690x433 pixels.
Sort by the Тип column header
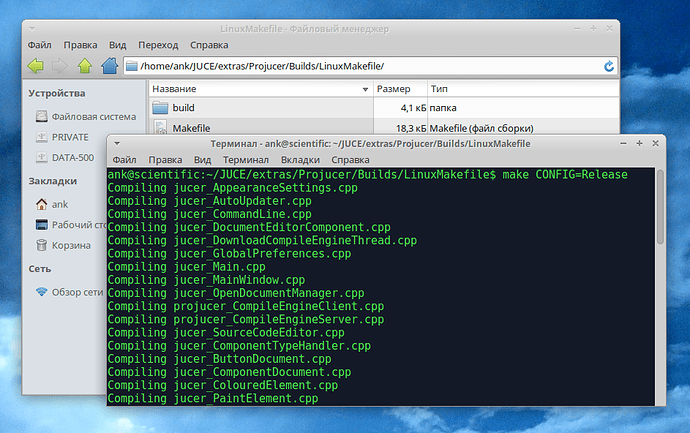[x=523, y=89]
